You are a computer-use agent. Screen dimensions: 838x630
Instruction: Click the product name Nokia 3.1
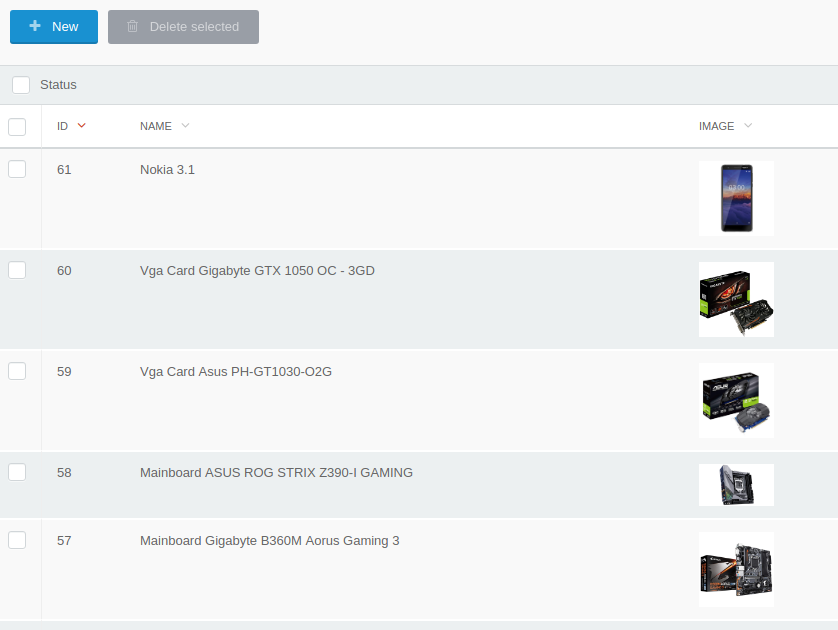click(x=167, y=170)
